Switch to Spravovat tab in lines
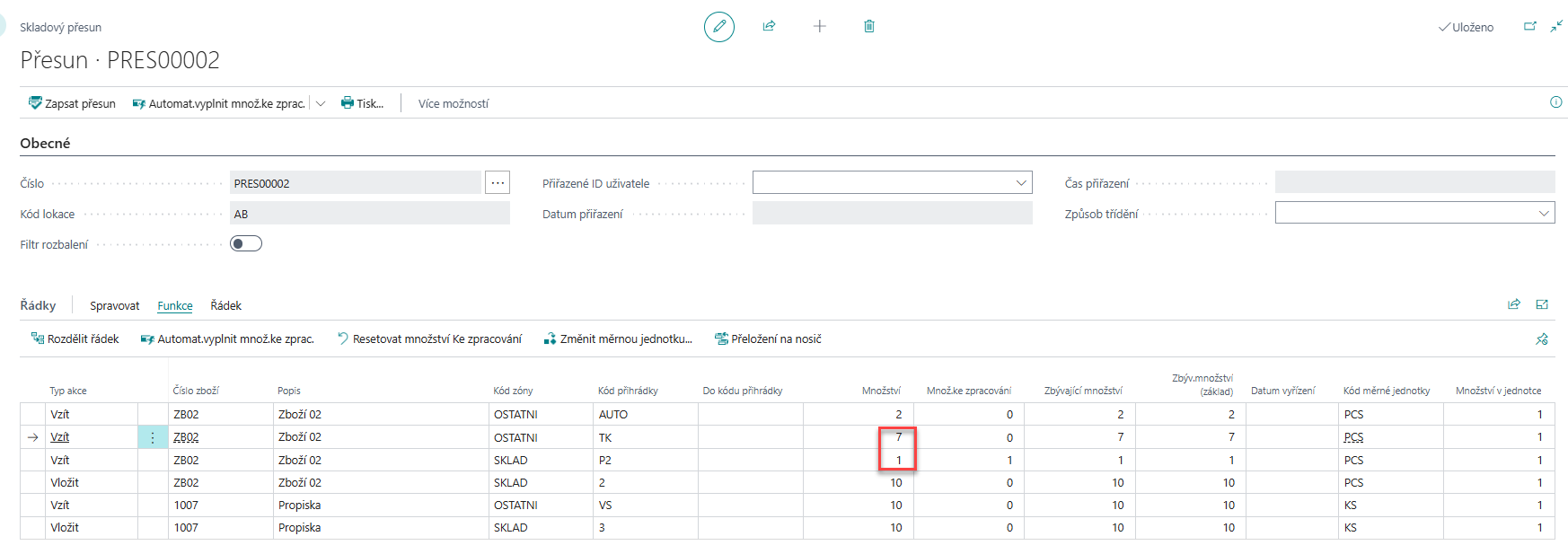The height and width of the screenshot is (554, 1568). tap(114, 306)
